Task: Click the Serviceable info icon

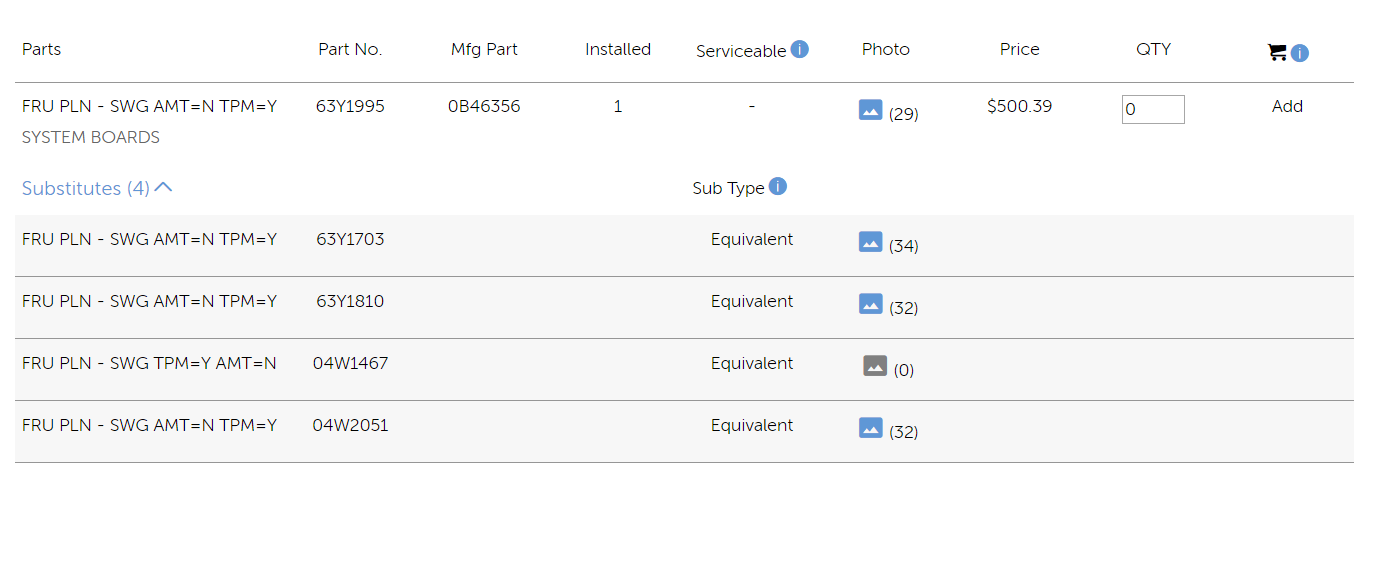Action: (x=799, y=49)
